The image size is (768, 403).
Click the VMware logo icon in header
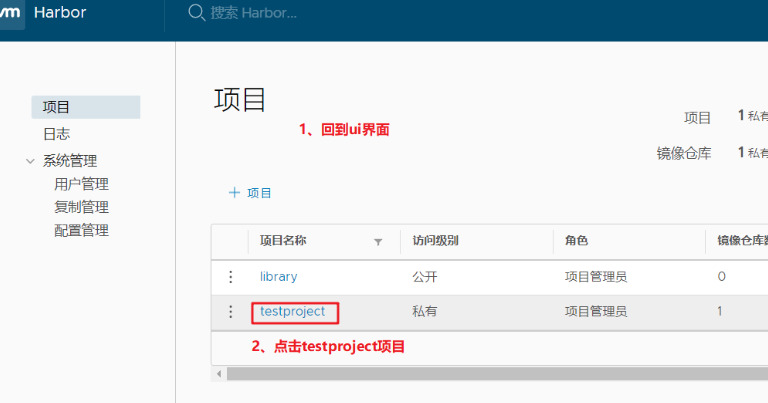tap(11, 13)
